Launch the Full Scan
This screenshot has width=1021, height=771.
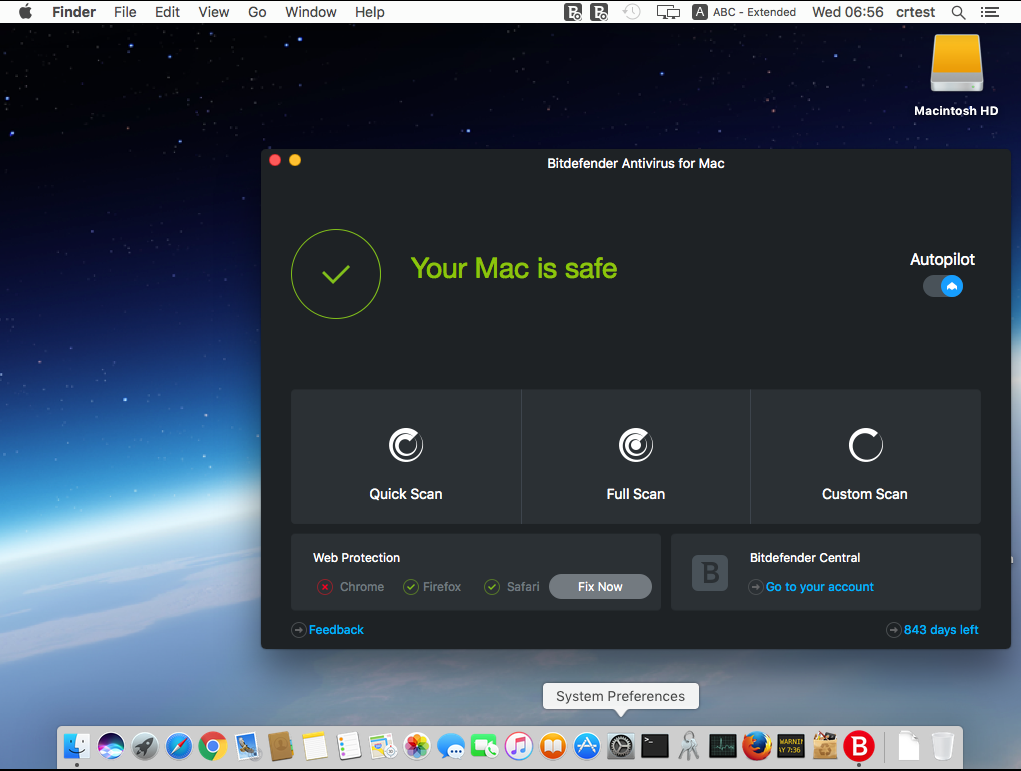coord(636,456)
